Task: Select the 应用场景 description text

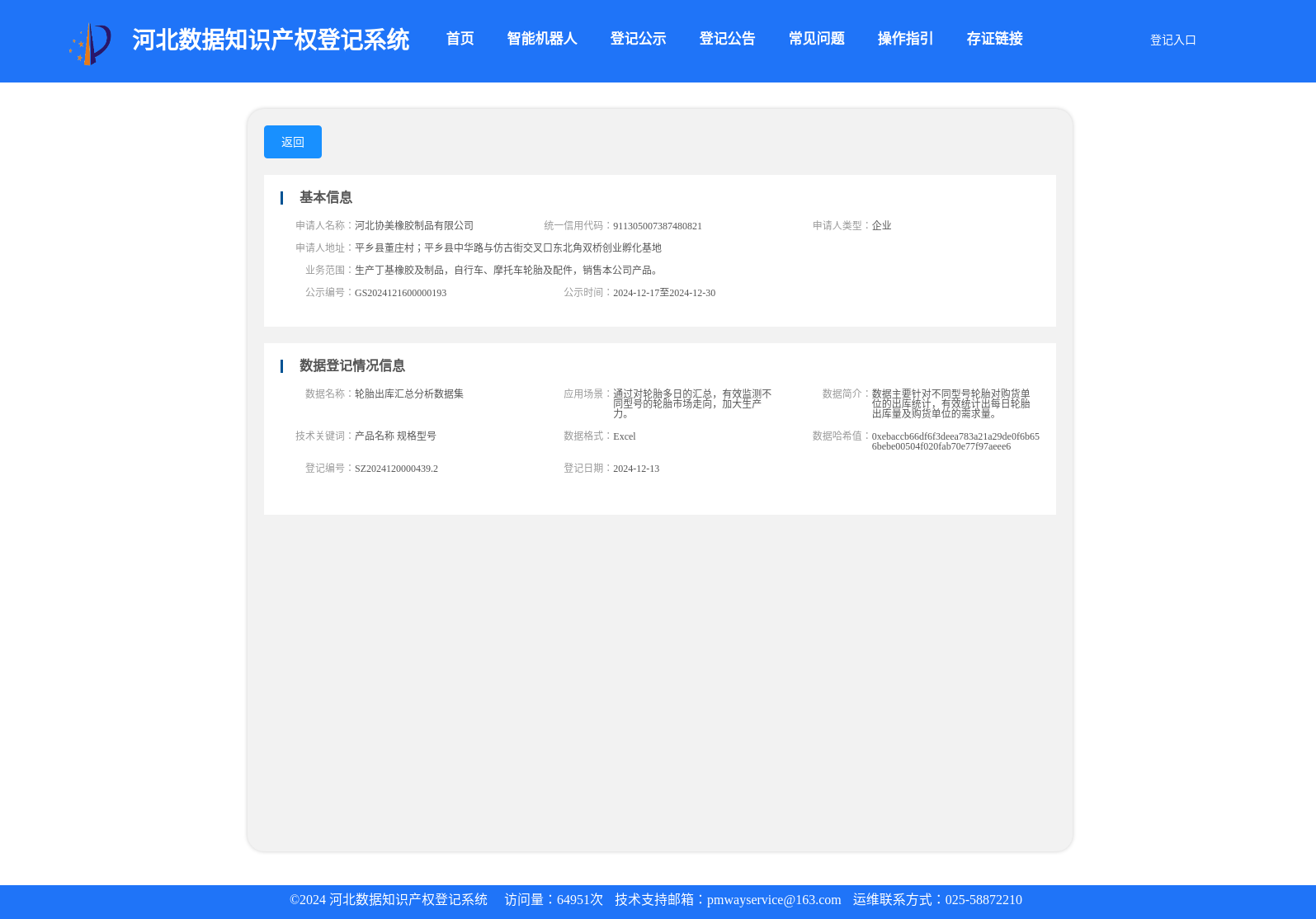Action: click(x=692, y=404)
